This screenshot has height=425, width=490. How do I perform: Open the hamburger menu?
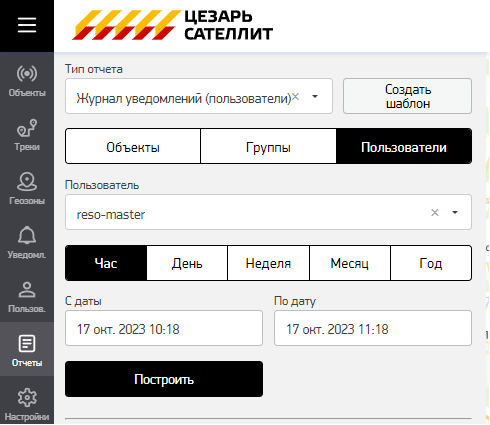tap(27, 25)
